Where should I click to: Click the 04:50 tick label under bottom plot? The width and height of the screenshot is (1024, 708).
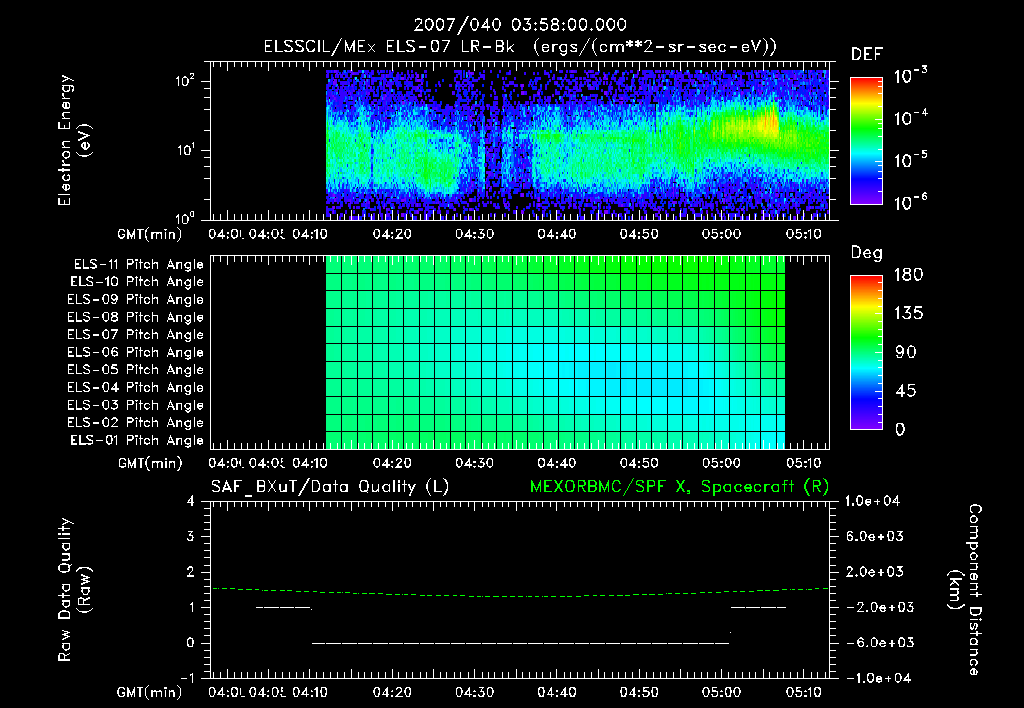pyautogui.click(x=639, y=692)
